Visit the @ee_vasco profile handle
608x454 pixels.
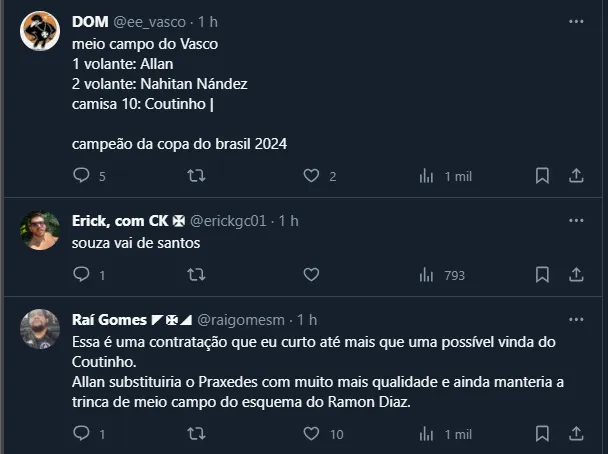tap(152, 22)
